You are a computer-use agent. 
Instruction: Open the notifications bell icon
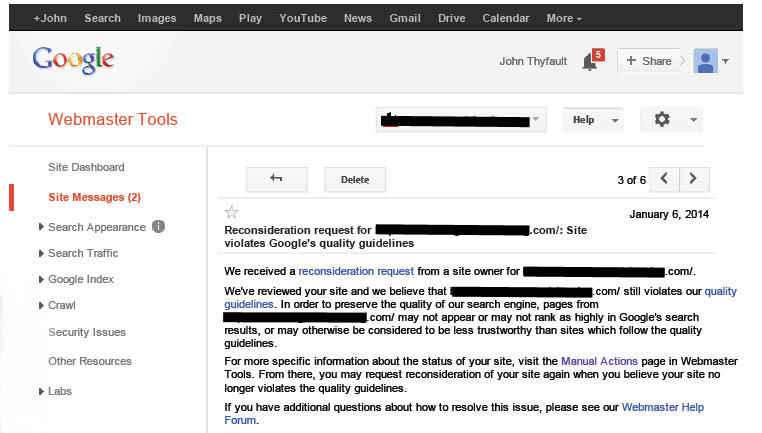[589, 62]
